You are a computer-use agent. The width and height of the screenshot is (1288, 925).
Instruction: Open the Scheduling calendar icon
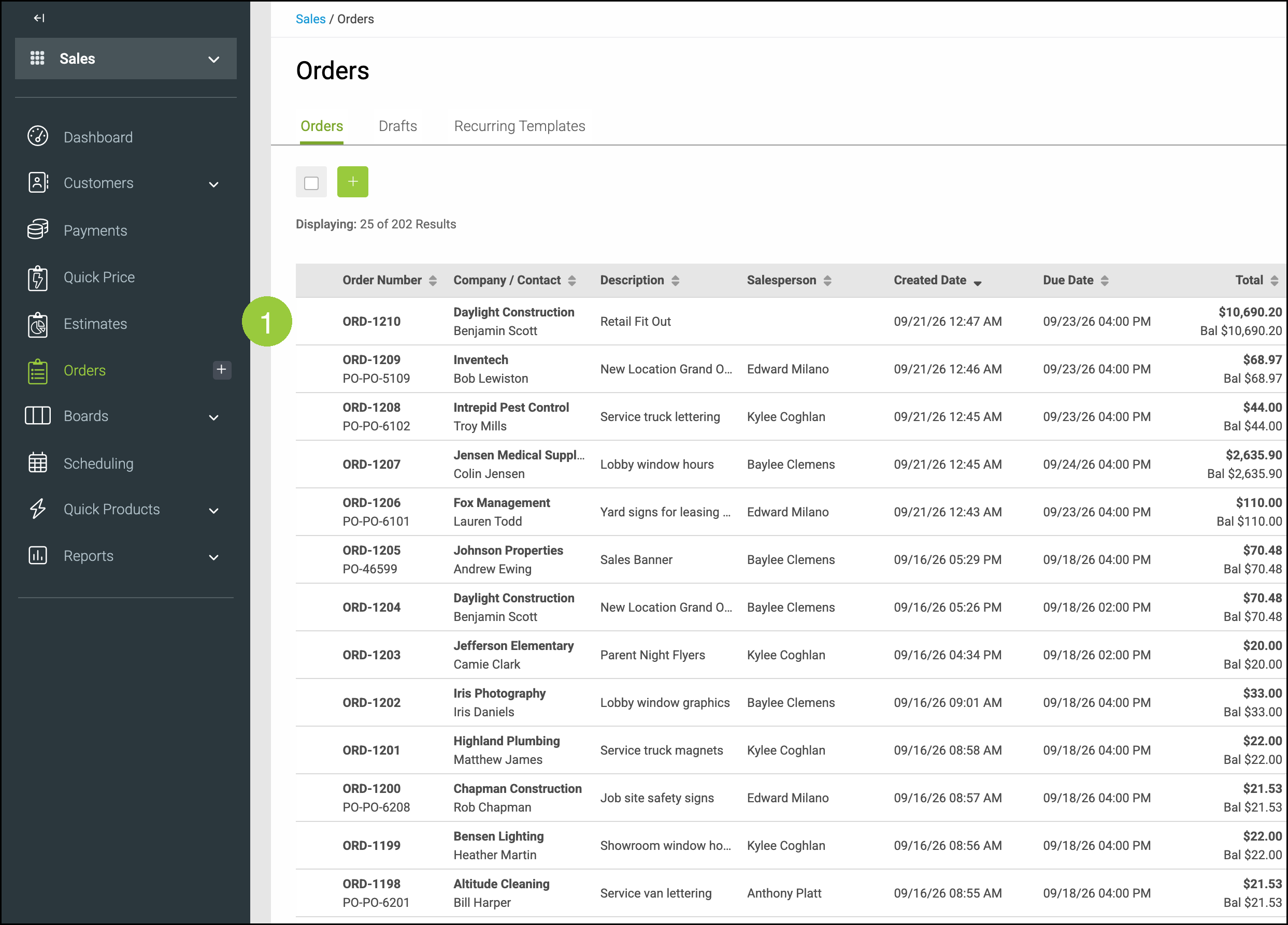coord(37,463)
